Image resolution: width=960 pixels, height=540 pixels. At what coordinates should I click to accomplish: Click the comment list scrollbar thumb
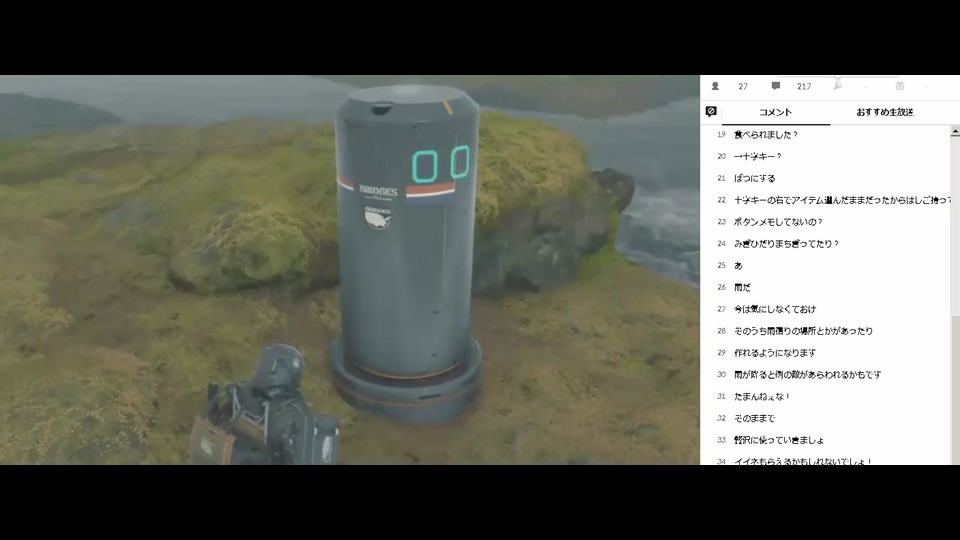tap(955, 389)
